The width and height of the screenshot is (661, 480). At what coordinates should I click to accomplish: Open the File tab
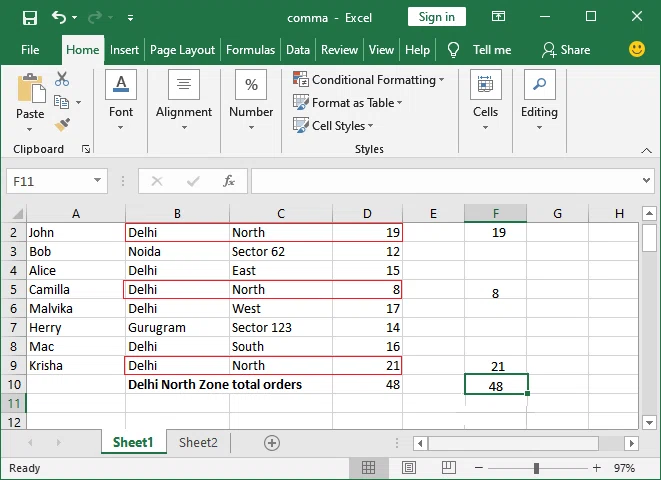tap(30, 50)
